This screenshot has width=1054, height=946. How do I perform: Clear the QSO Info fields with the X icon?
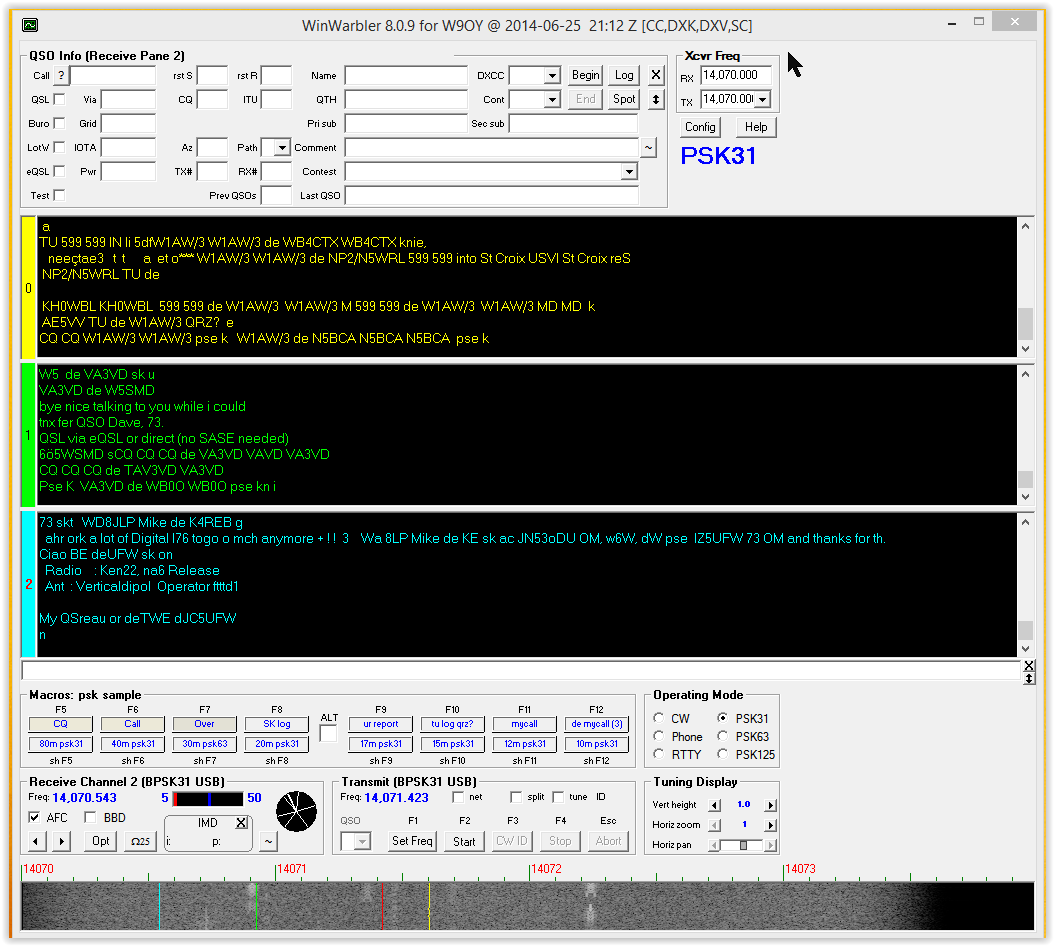point(656,74)
